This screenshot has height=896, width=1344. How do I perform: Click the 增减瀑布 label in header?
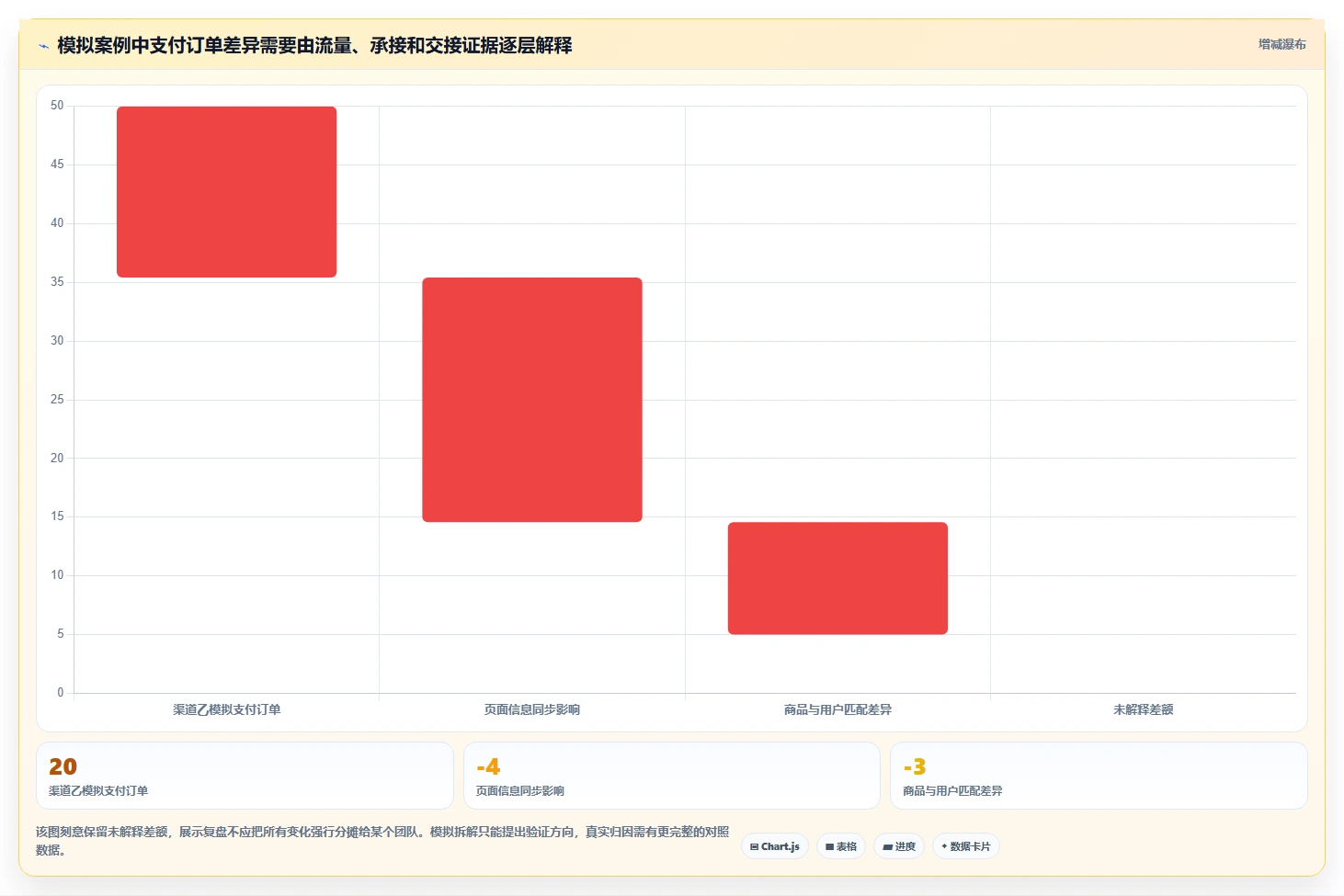click(x=1281, y=44)
